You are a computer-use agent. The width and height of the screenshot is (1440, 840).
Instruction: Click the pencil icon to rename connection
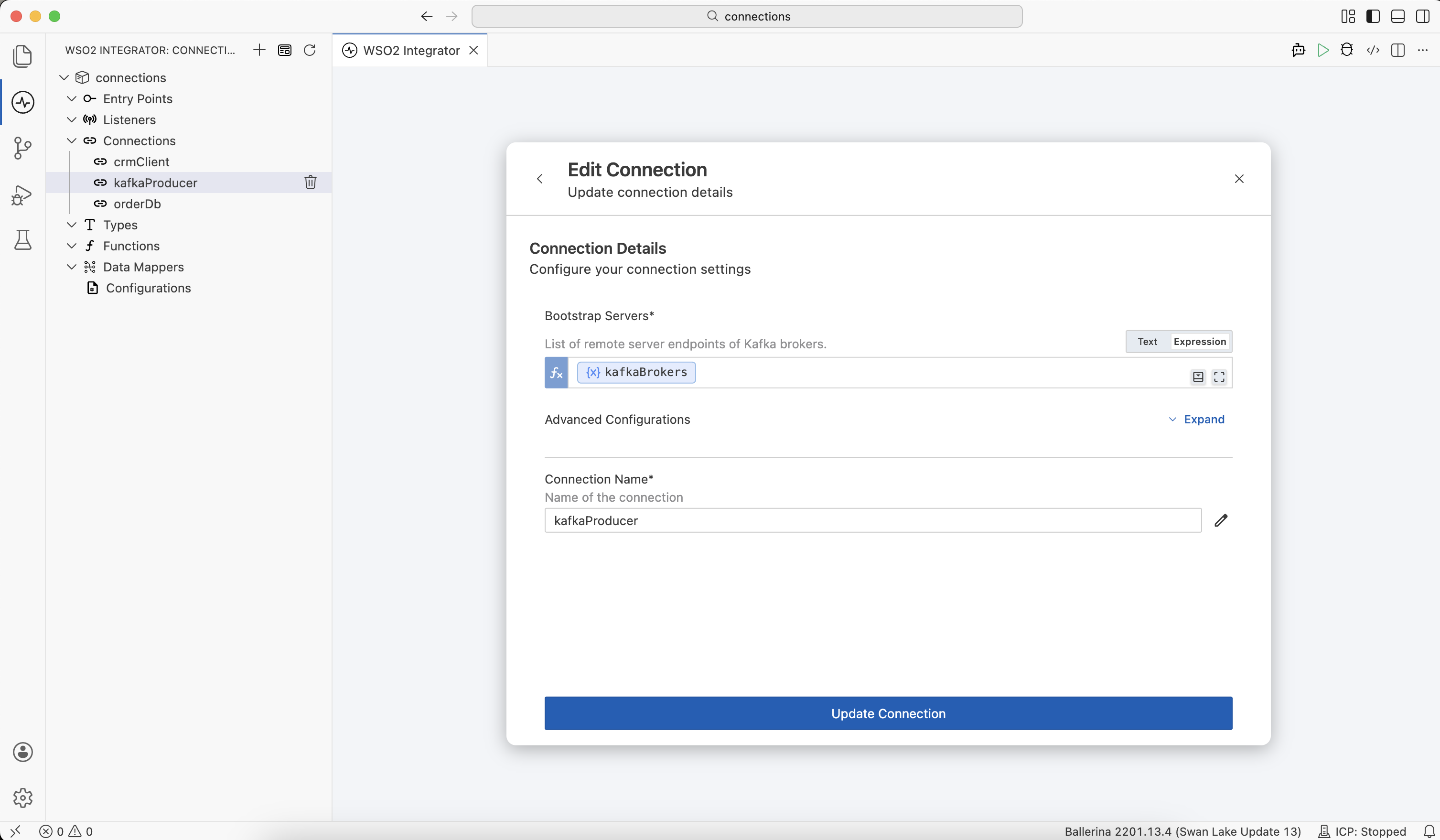point(1221,520)
